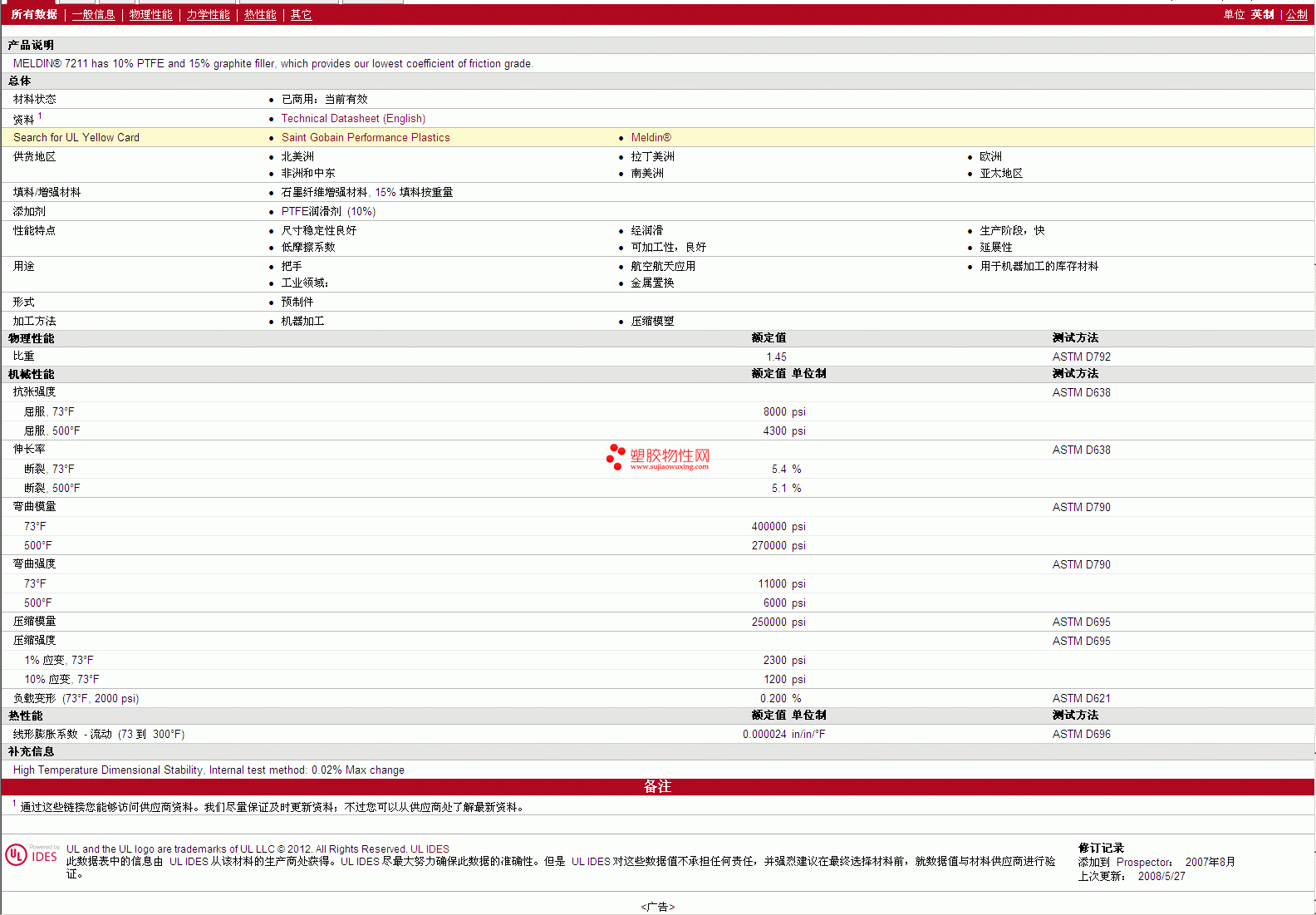Image resolution: width=1316 pixels, height=915 pixels.
Task: Open the Technical Datasheet (English) link
Action: coord(353,119)
